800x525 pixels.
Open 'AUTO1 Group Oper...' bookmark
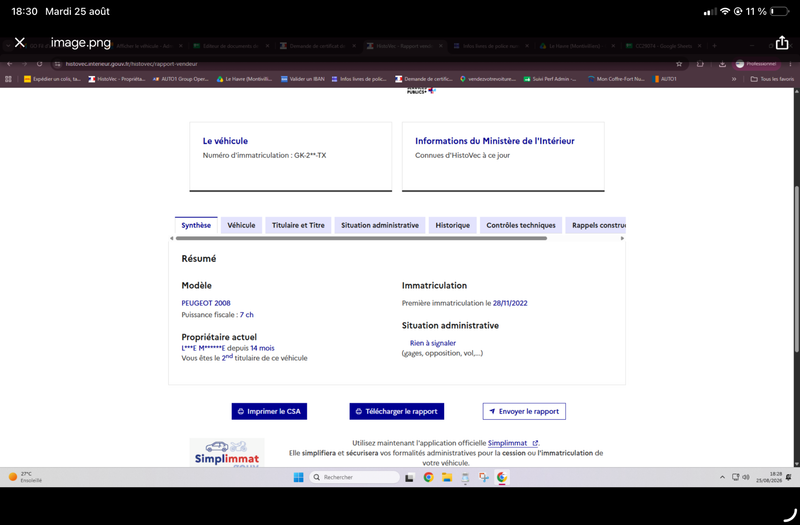[x=181, y=79]
